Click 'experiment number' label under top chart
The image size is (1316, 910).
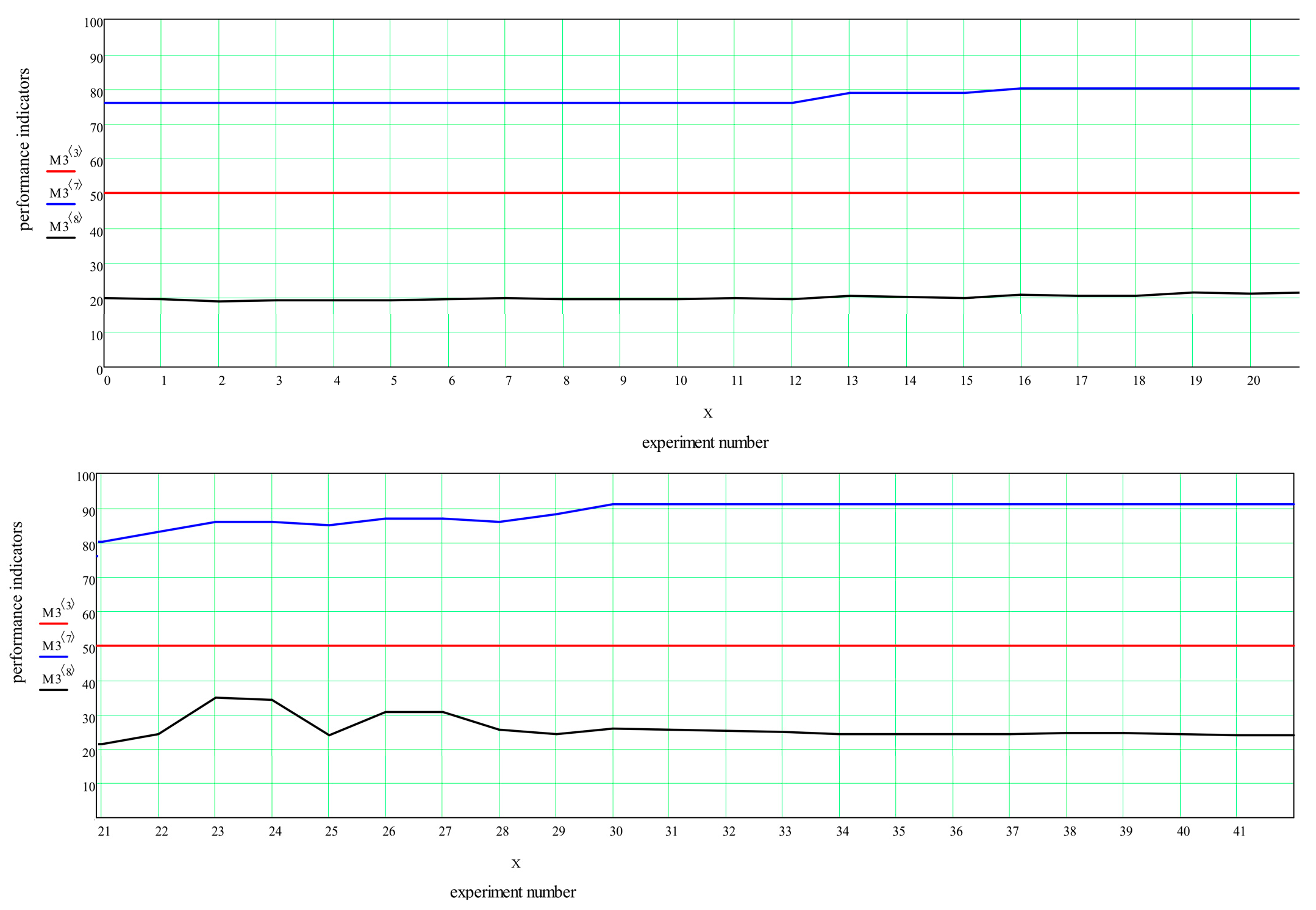click(x=705, y=443)
